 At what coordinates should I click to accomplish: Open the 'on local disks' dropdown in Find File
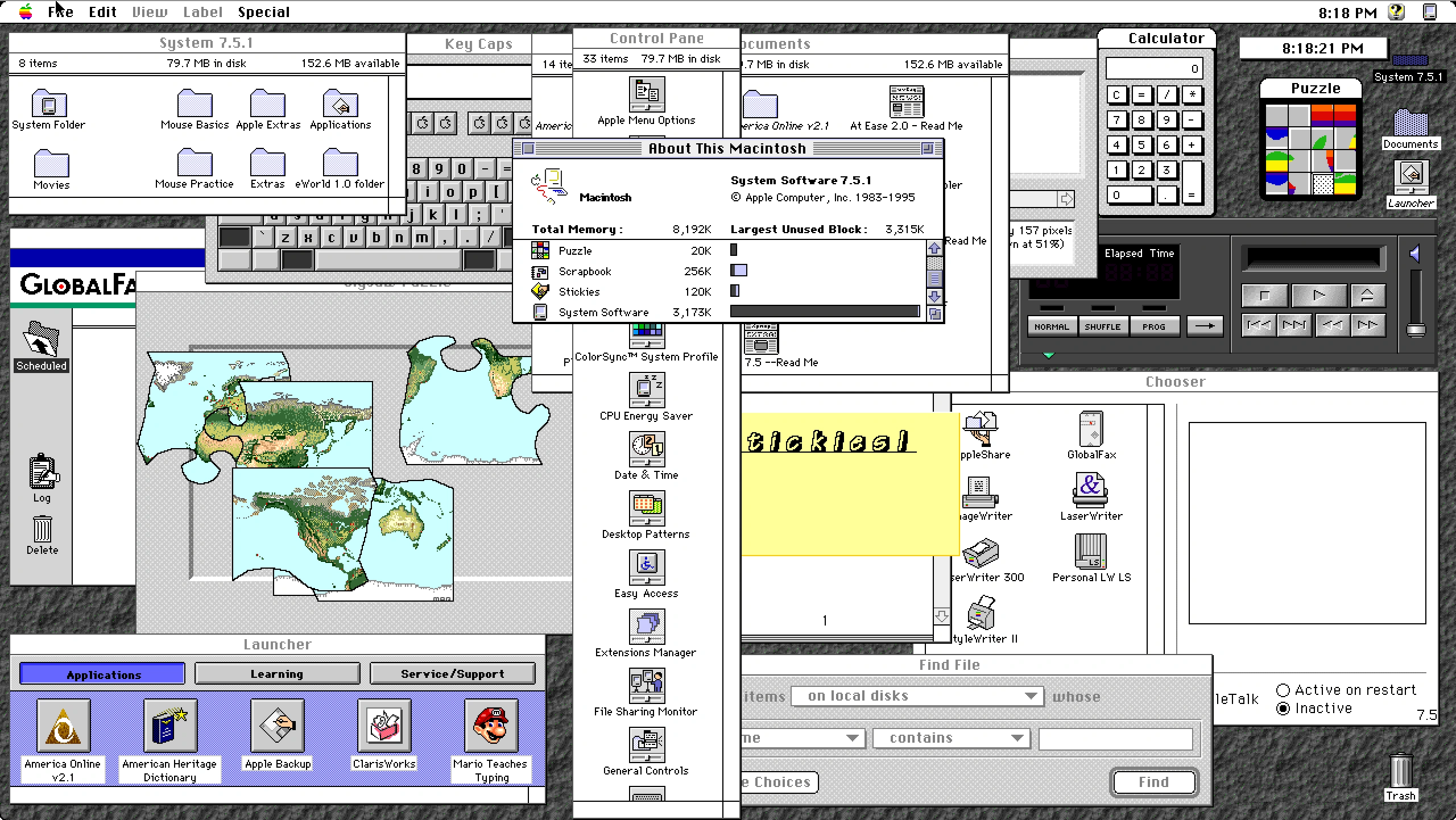[x=917, y=695]
